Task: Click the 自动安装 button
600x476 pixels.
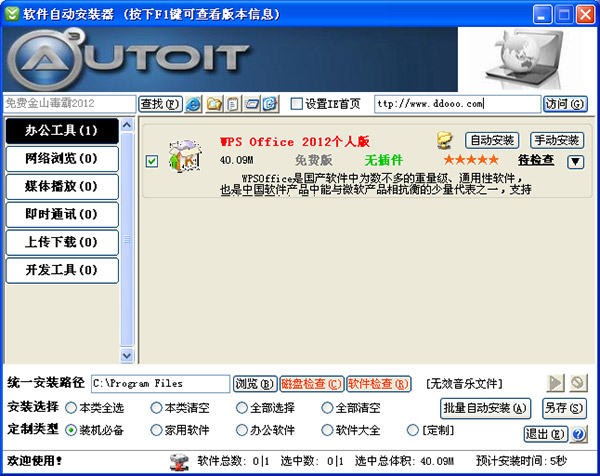Action: click(492, 140)
